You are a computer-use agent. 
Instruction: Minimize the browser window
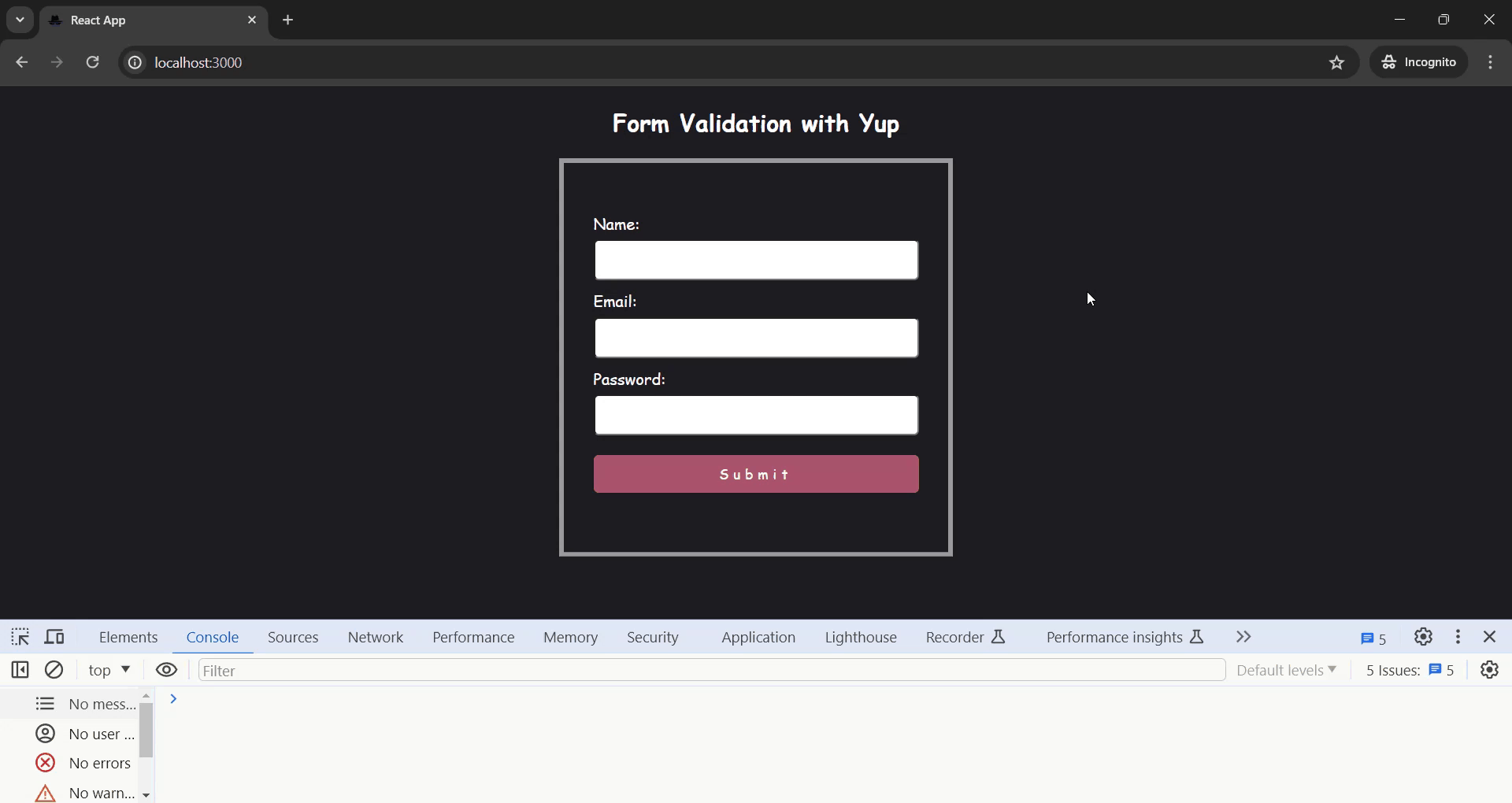1399,20
